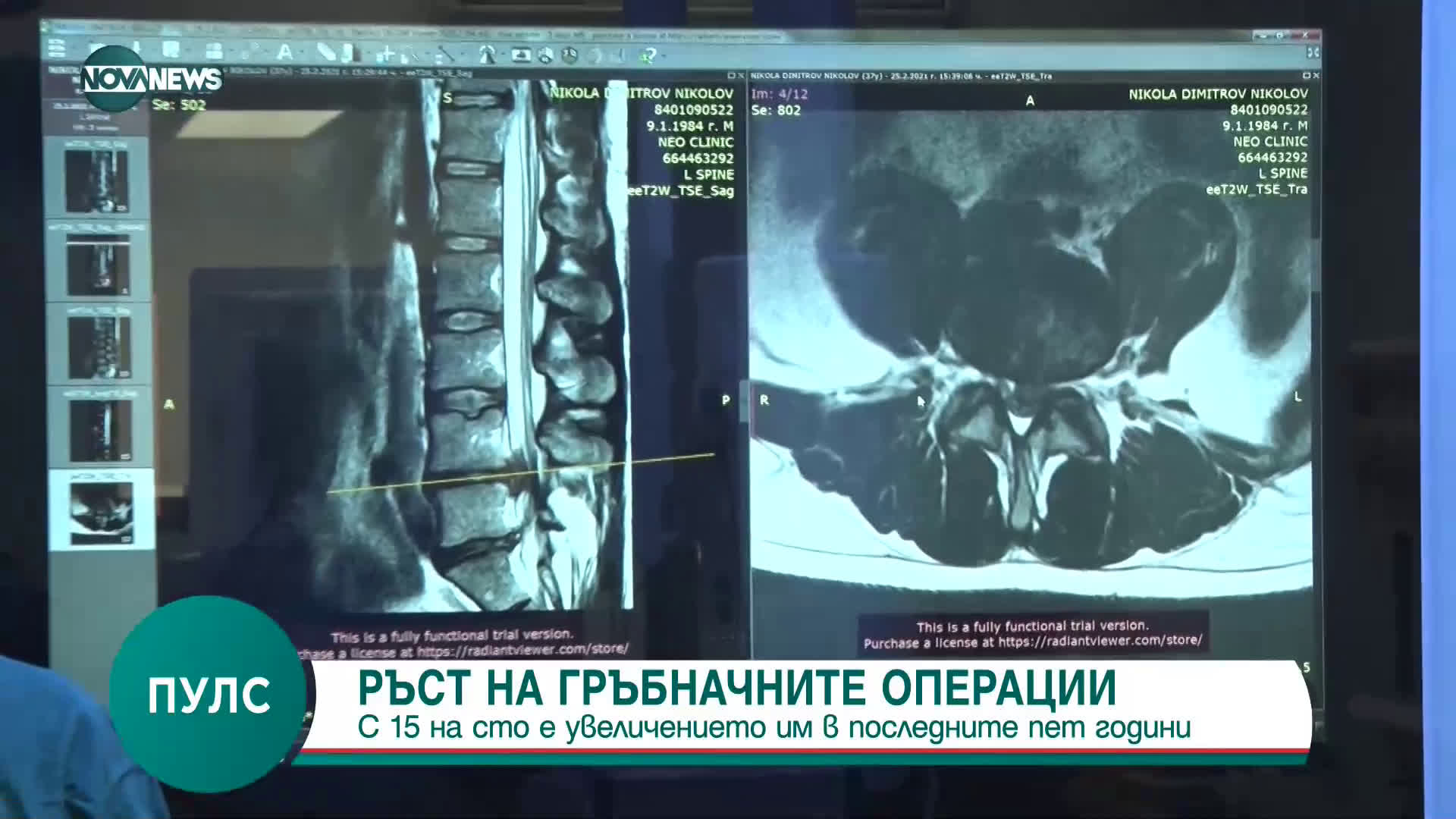Maximize the sagittal series pane

pos(732,75)
